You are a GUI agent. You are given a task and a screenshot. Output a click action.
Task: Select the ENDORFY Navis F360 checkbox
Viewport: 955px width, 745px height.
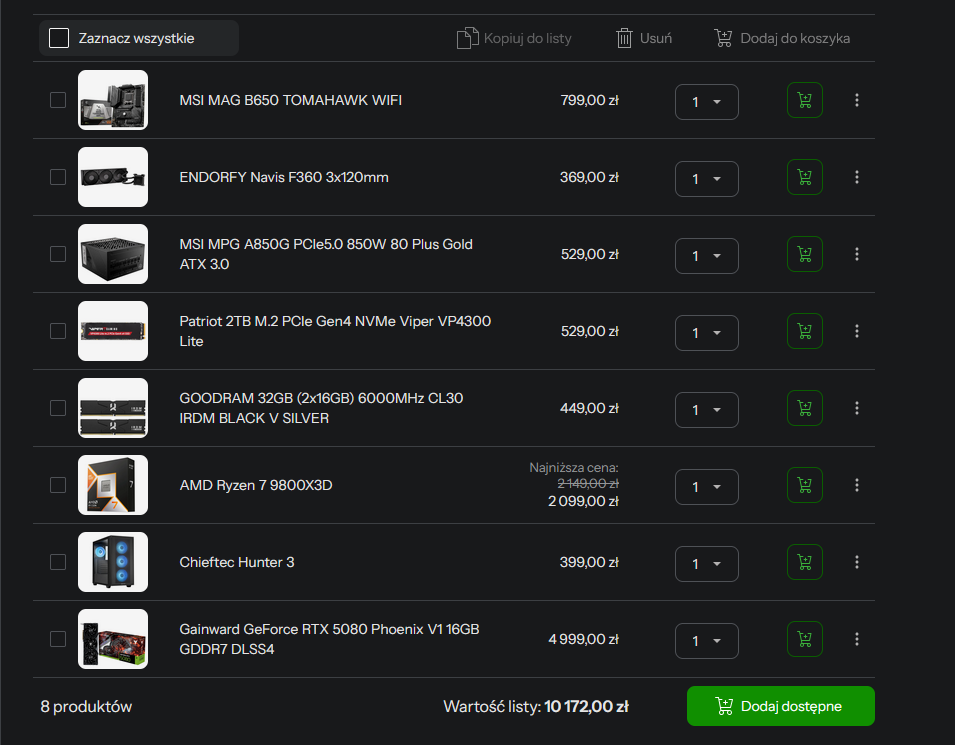[58, 177]
